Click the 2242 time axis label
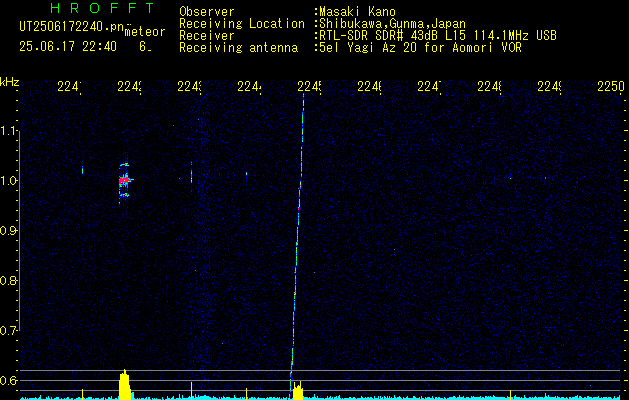Image resolution: width=629 pixels, height=400 pixels. [x=129, y=86]
